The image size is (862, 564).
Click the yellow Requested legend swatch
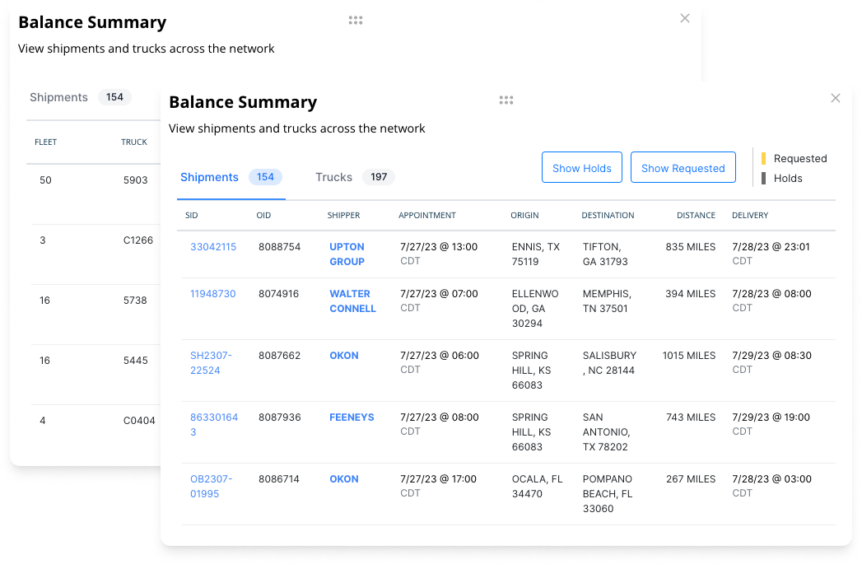coord(764,158)
